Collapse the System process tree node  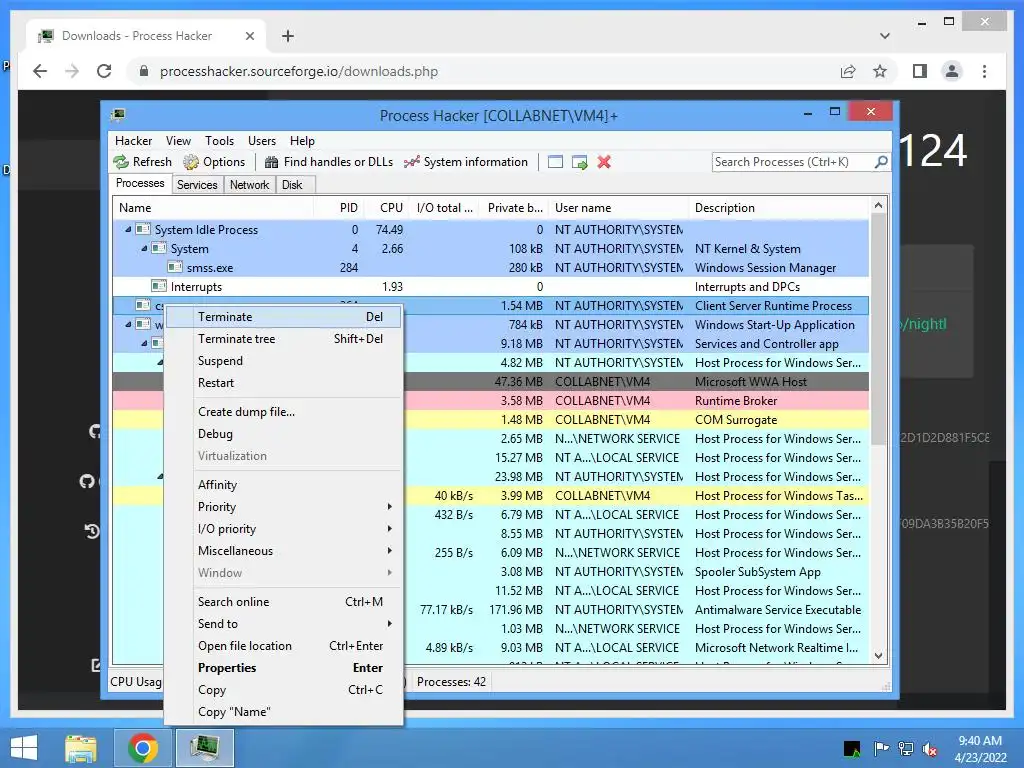[144, 248]
